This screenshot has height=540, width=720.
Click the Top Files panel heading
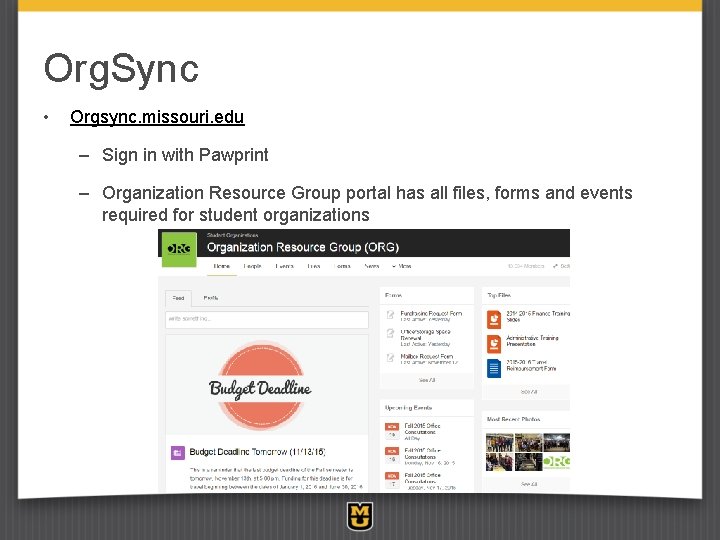(x=499, y=295)
